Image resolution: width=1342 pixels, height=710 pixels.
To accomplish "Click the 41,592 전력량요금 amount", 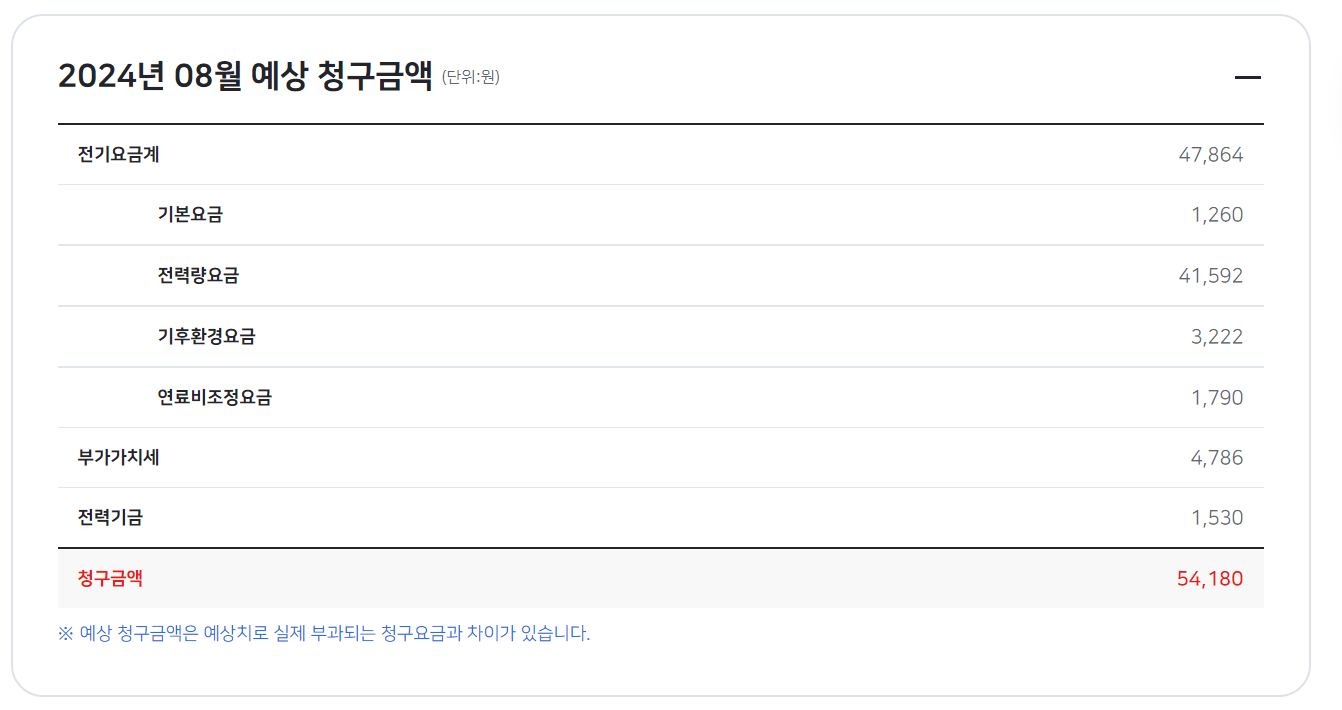I will (1213, 275).
